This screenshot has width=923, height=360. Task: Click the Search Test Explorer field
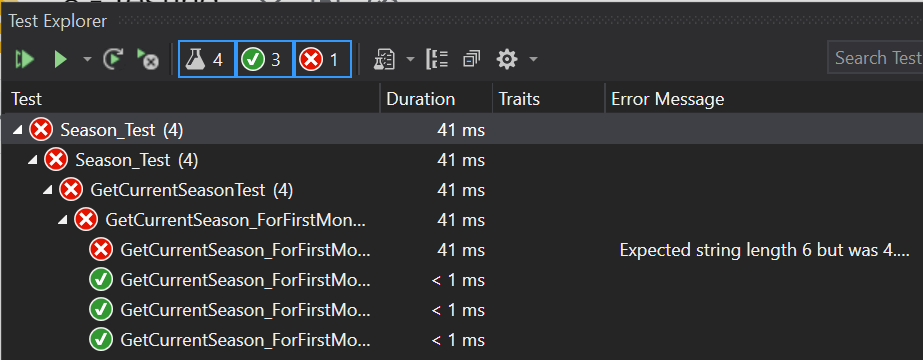875,58
